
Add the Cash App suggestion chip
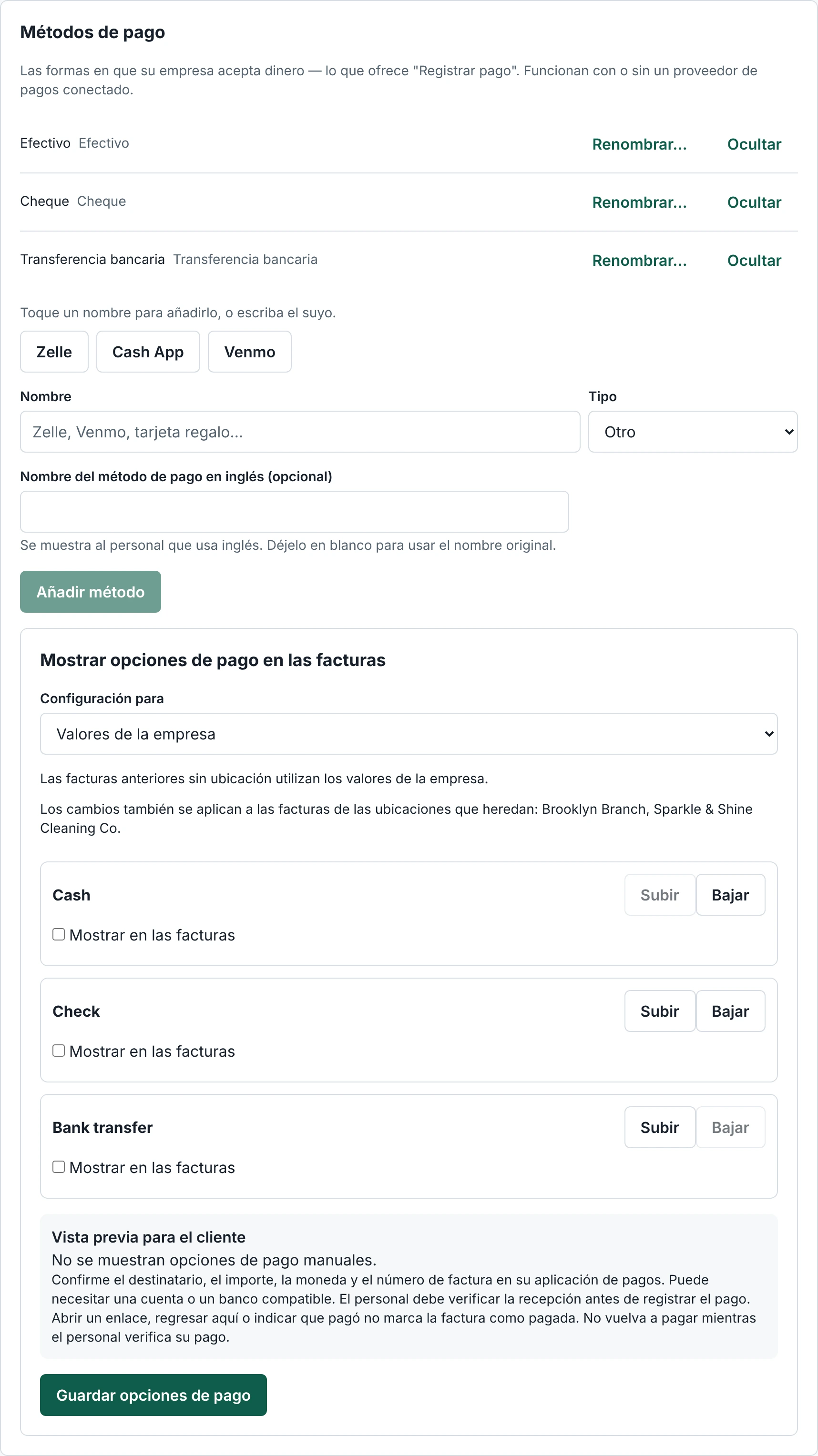pyautogui.click(x=148, y=352)
